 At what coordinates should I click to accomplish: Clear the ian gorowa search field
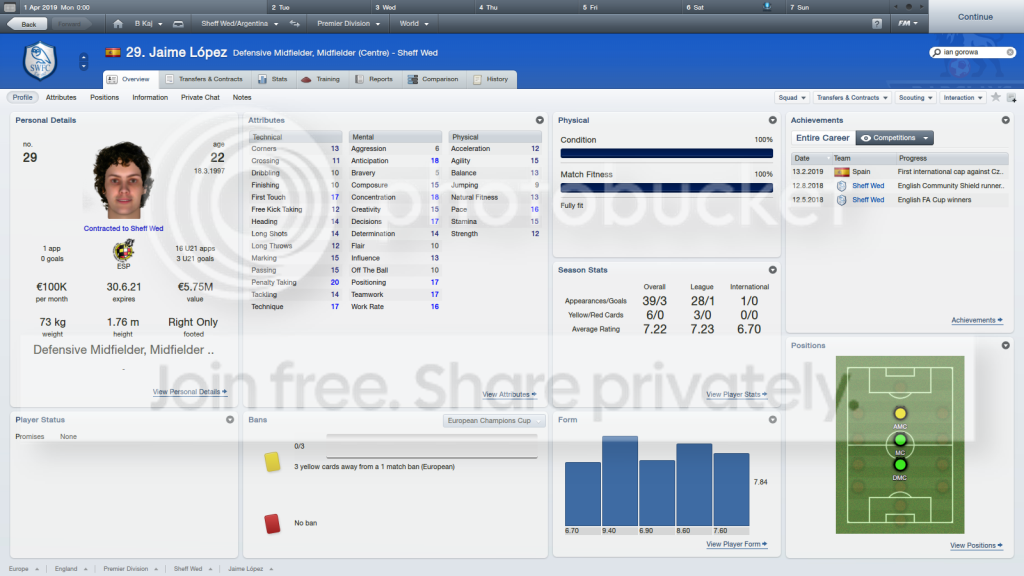pyautogui.click(x=1010, y=52)
